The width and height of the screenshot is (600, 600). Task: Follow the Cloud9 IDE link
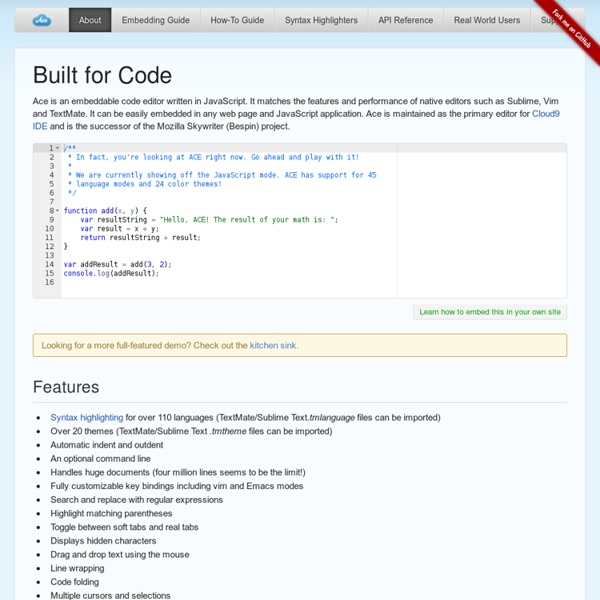point(546,114)
